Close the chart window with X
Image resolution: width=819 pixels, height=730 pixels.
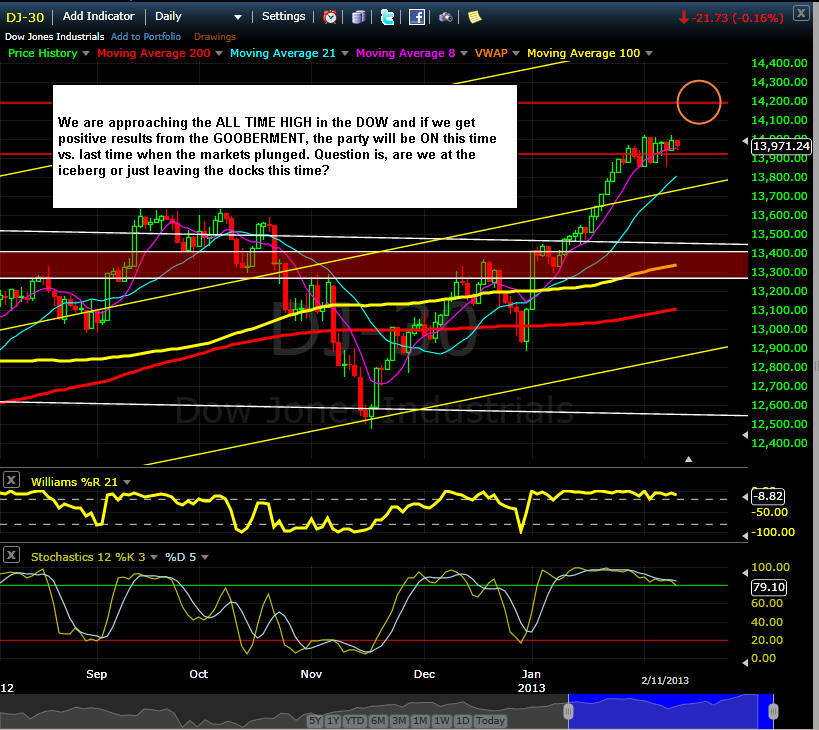pos(801,13)
